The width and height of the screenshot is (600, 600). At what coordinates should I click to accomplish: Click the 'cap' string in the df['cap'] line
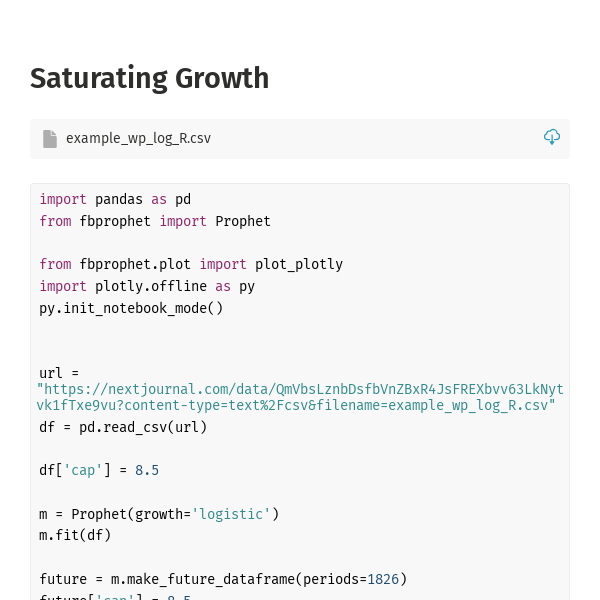coord(79,470)
